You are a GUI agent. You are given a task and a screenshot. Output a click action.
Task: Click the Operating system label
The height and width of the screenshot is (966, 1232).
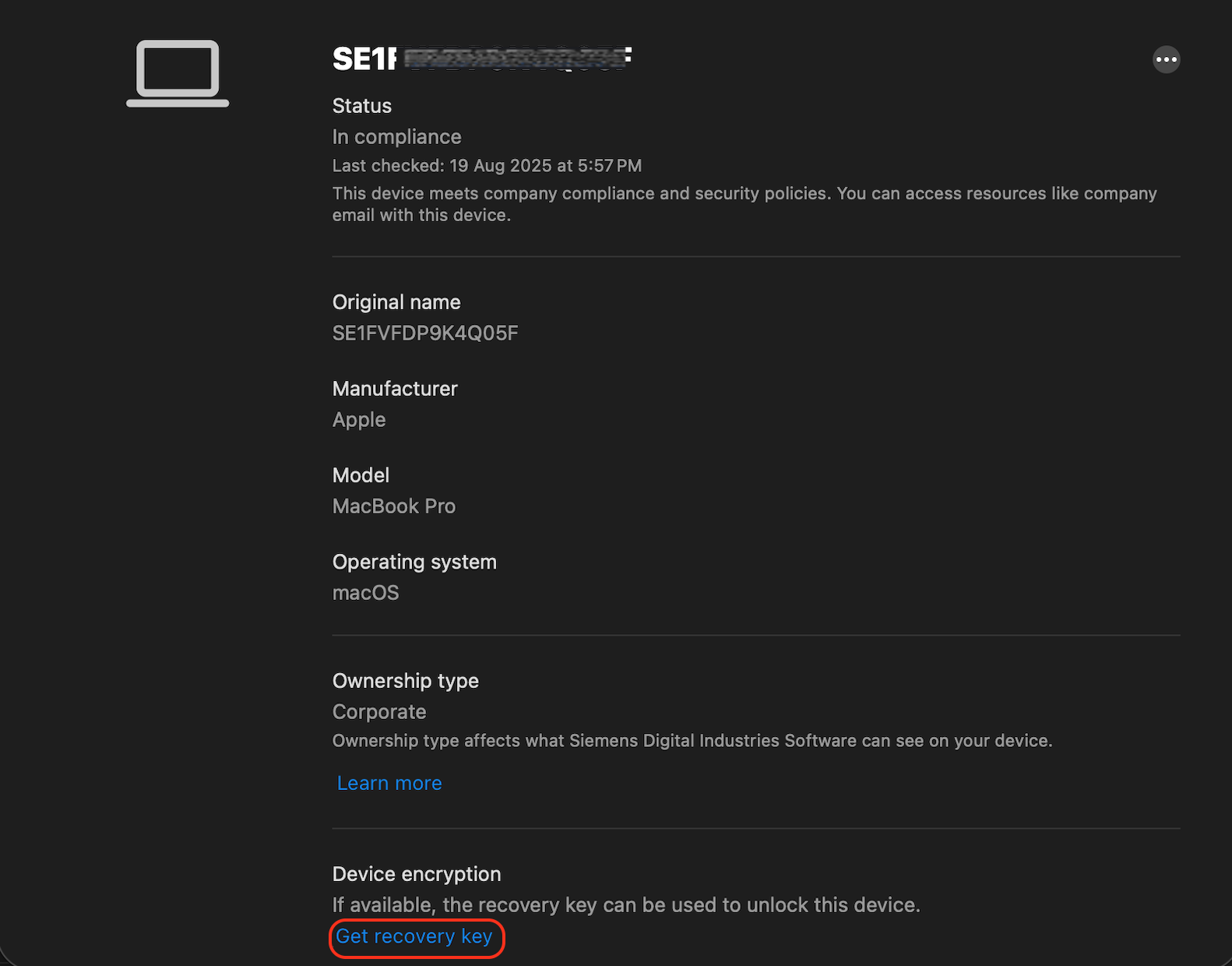pos(414,562)
